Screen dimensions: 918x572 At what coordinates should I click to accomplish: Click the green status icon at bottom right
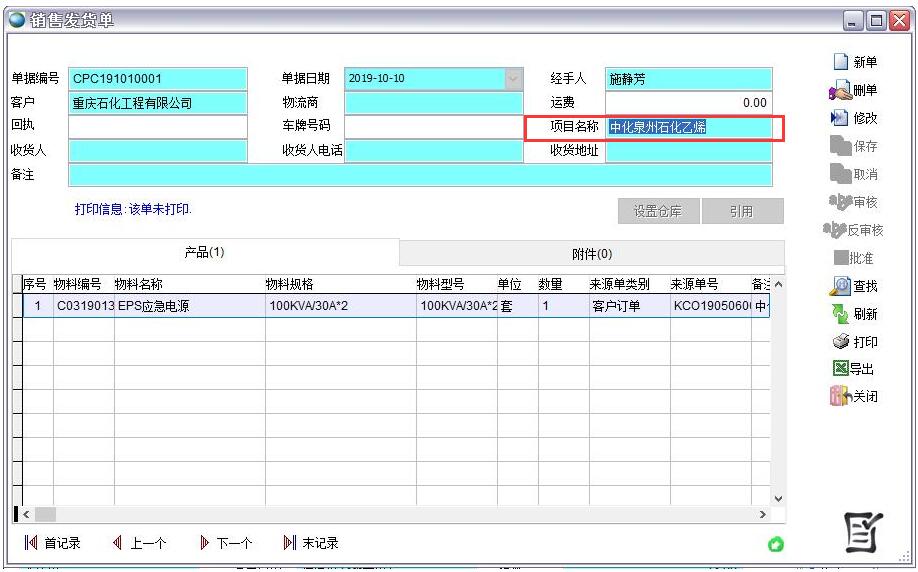[x=775, y=544]
